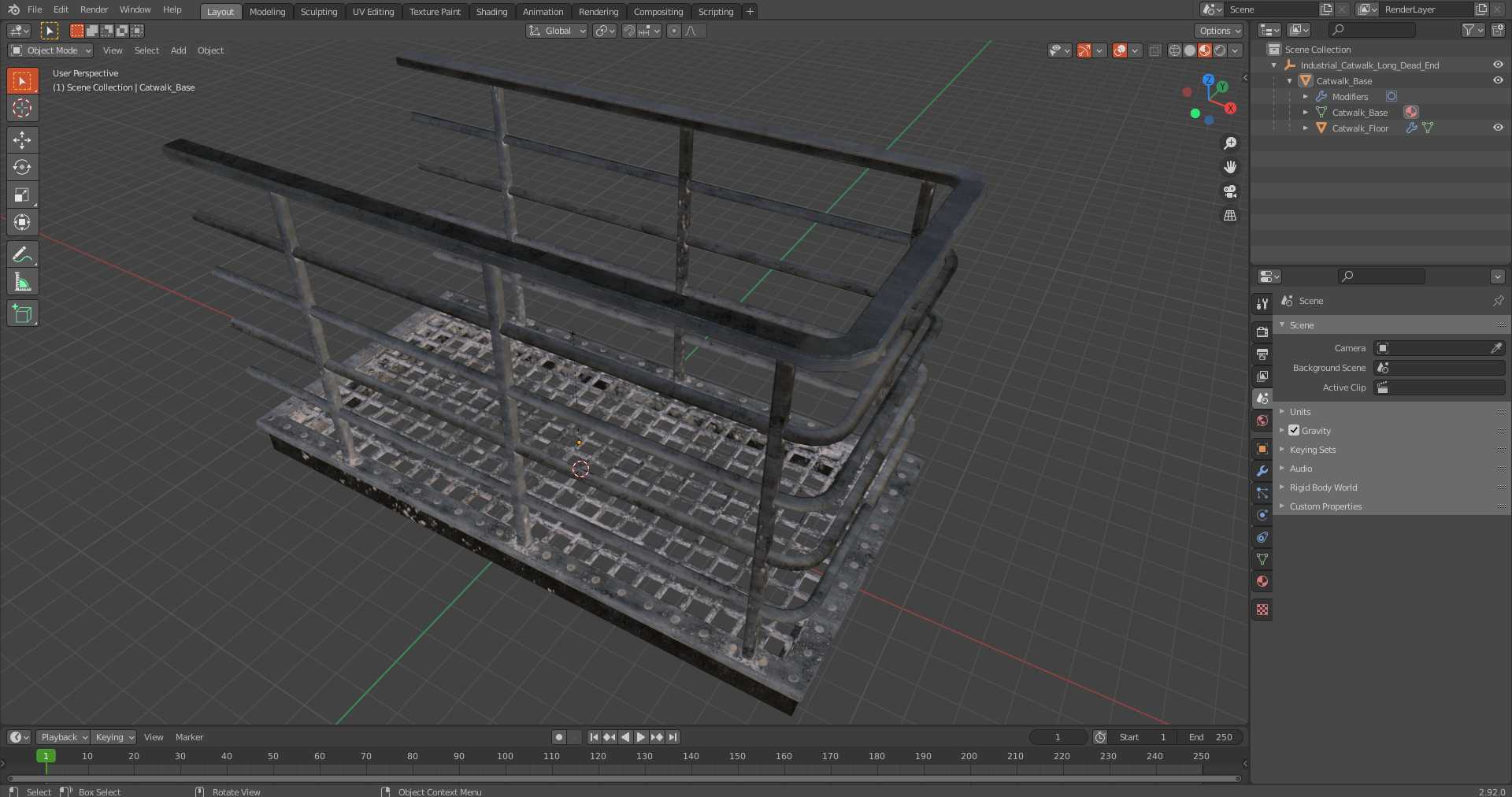
Task: Click Z axis on navigation gizmo
Action: point(1208,80)
